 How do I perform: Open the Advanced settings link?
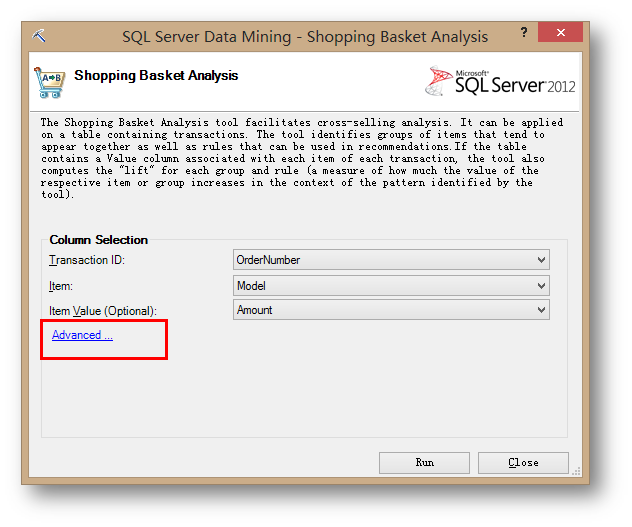click(82, 335)
